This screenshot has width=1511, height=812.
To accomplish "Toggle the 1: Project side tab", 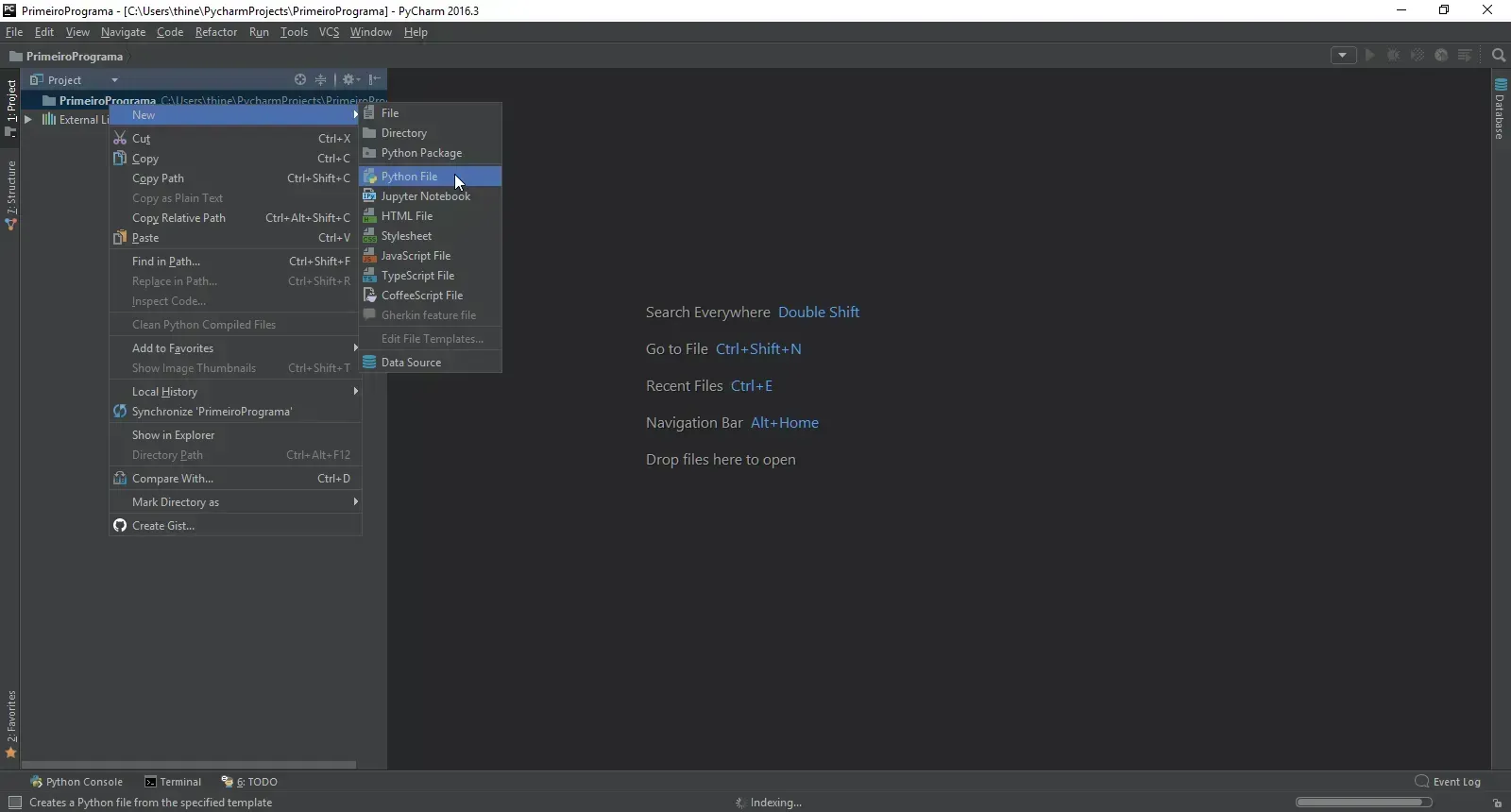I will click(10, 107).
